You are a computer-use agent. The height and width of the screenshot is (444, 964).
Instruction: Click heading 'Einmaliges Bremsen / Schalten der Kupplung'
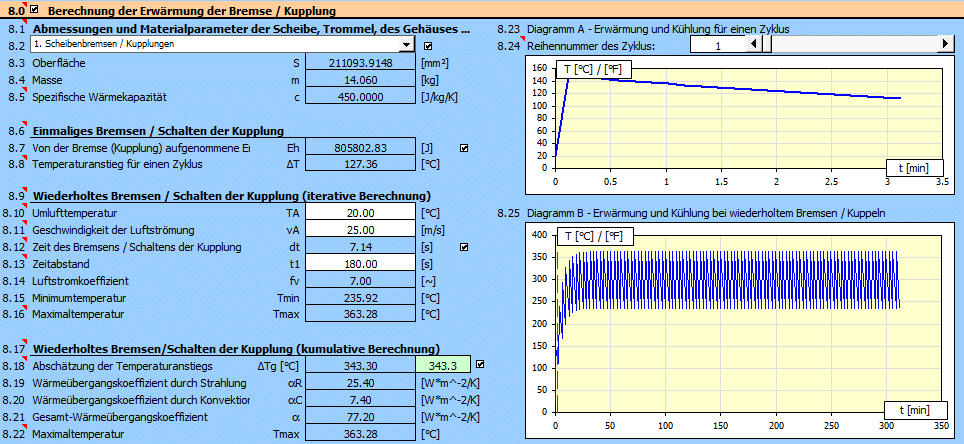coord(158,131)
